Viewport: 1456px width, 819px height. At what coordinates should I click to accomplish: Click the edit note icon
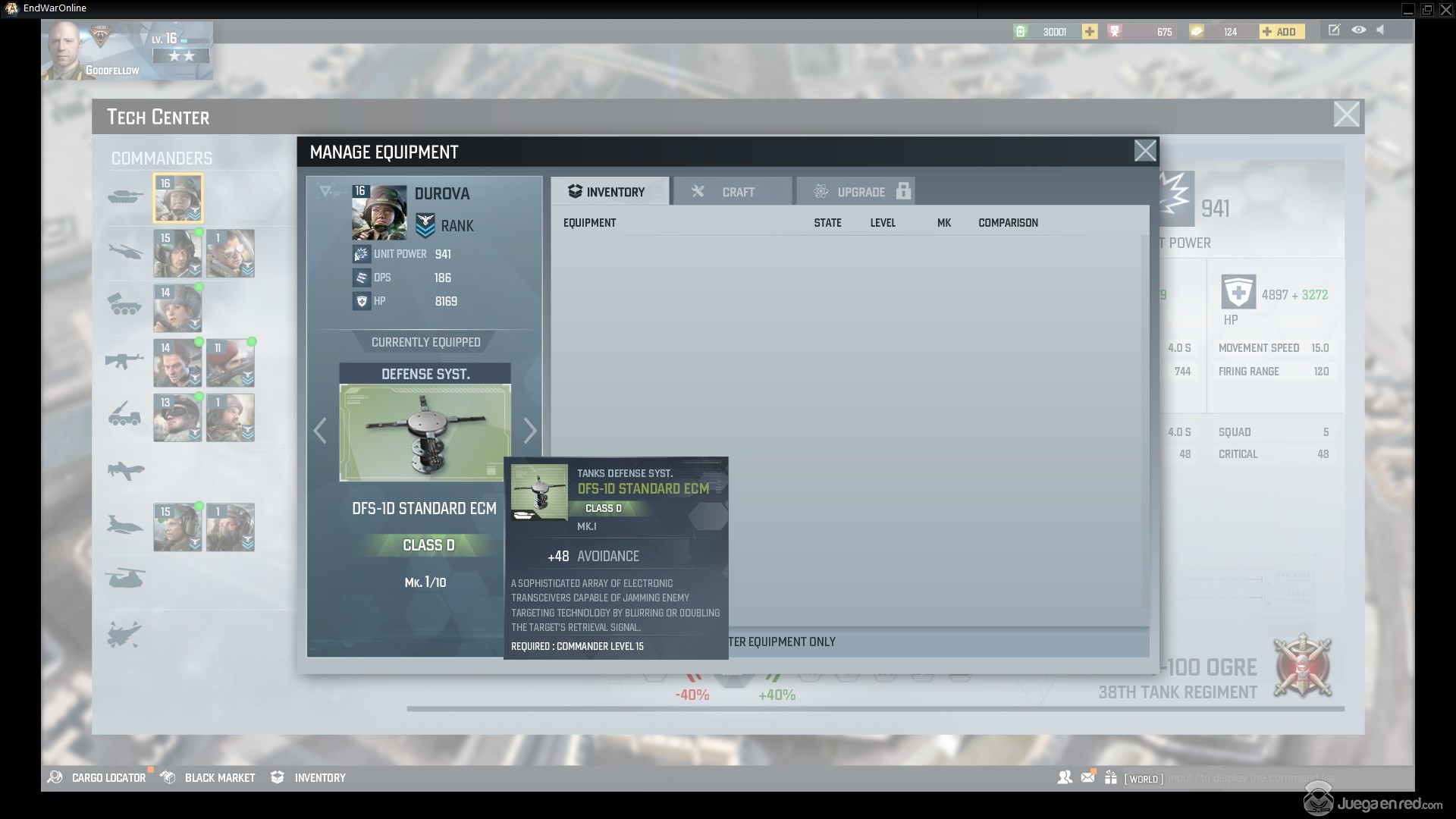point(1334,30)
